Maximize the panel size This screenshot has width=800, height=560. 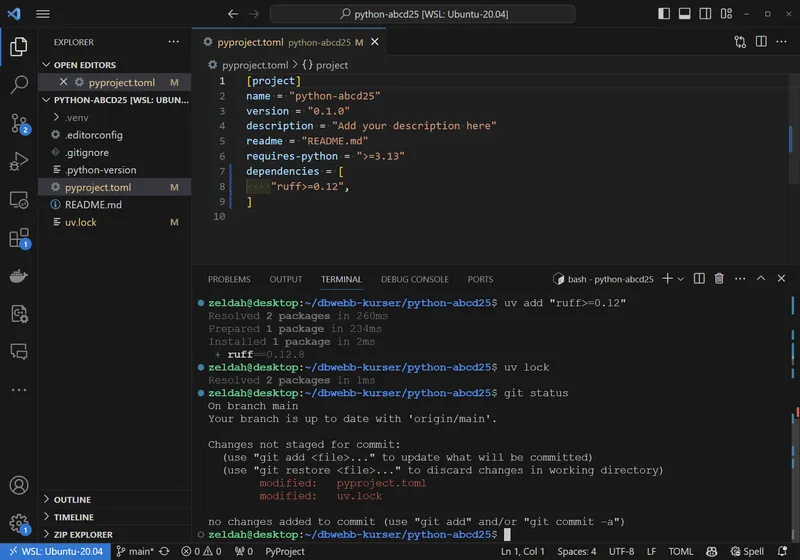click(761, 278)
